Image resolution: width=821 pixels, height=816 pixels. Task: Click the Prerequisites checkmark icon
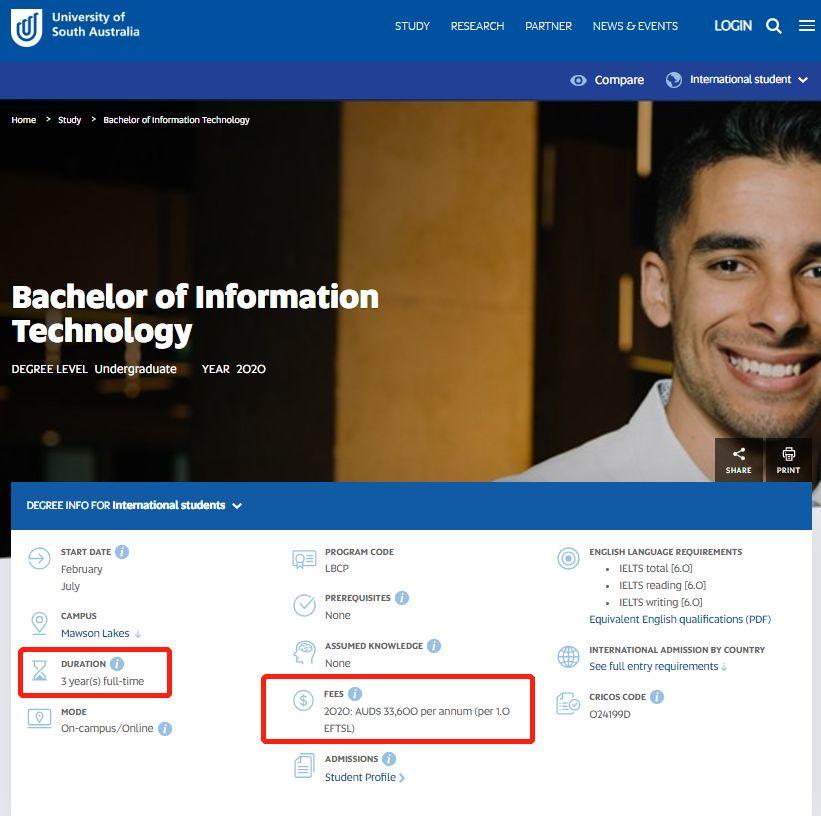304,605
